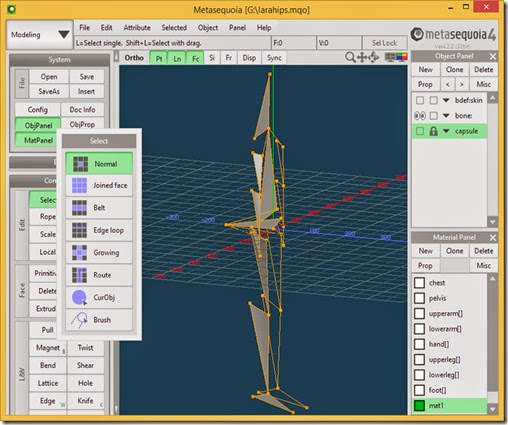Open Object Panel Misc menu
Image resolution: width=508 pixels, height=425 pixels.
pos(483,84)
